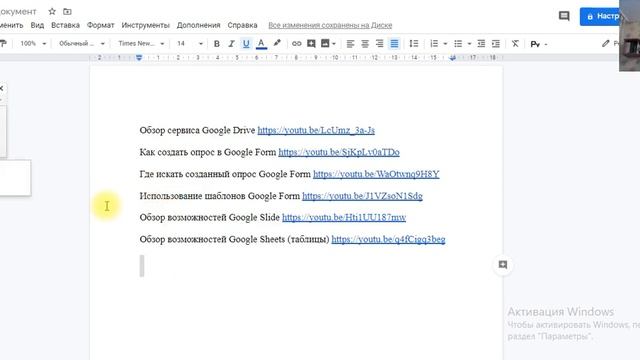Open the highlight color marker tool
Viewport: 640px width, 360px height.
click(x=277, y=43)
